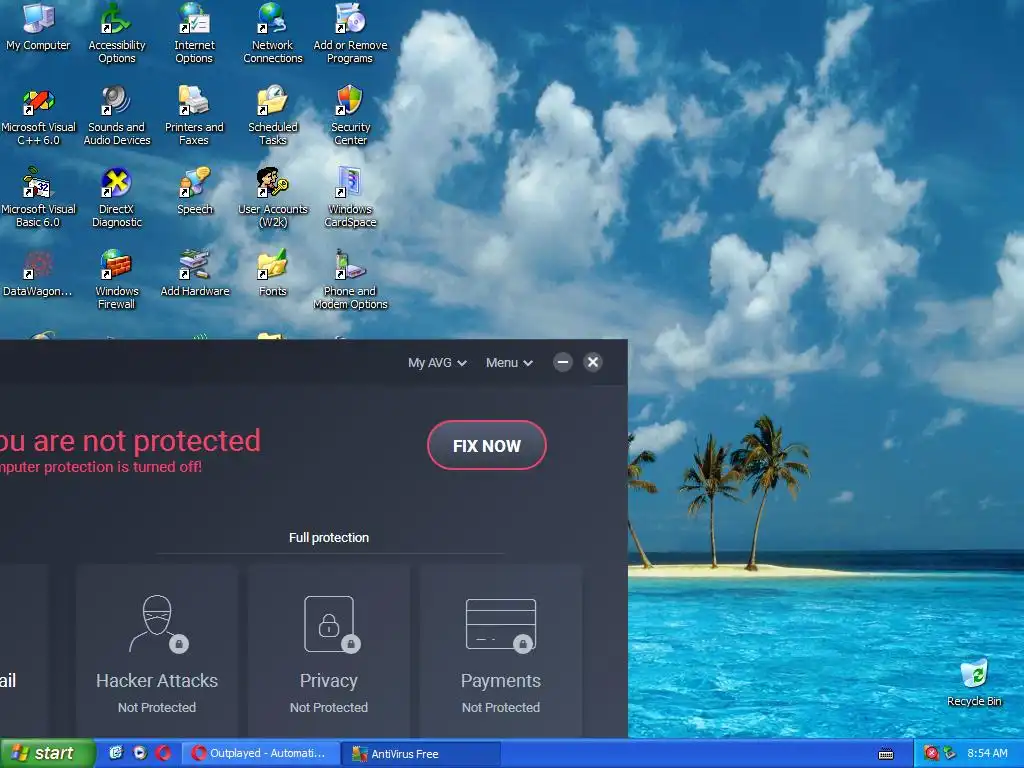Click 'Not Protected' under Hacker Attacks
Image resolution: width=1024 pixels, height=768 pixels.
pos(157,707)
